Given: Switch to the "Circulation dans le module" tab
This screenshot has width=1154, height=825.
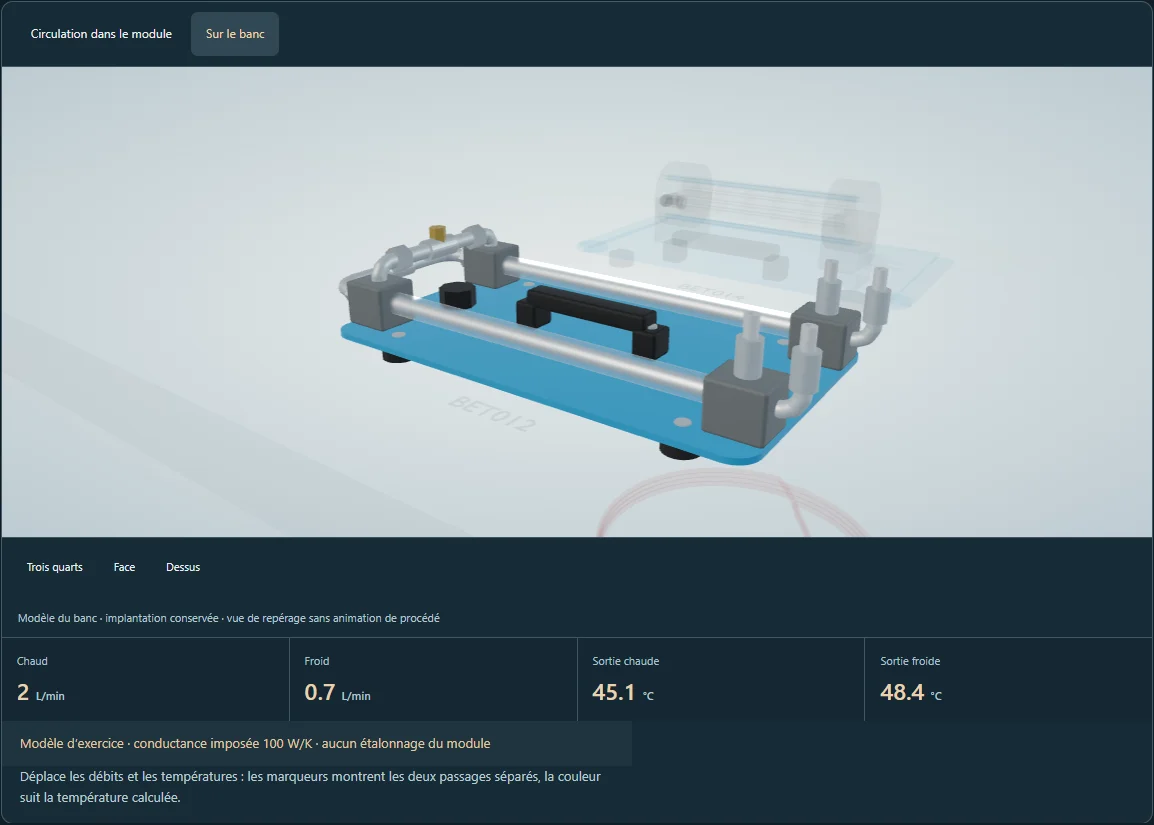Looking at the screenshot, I should coord(101,34).
